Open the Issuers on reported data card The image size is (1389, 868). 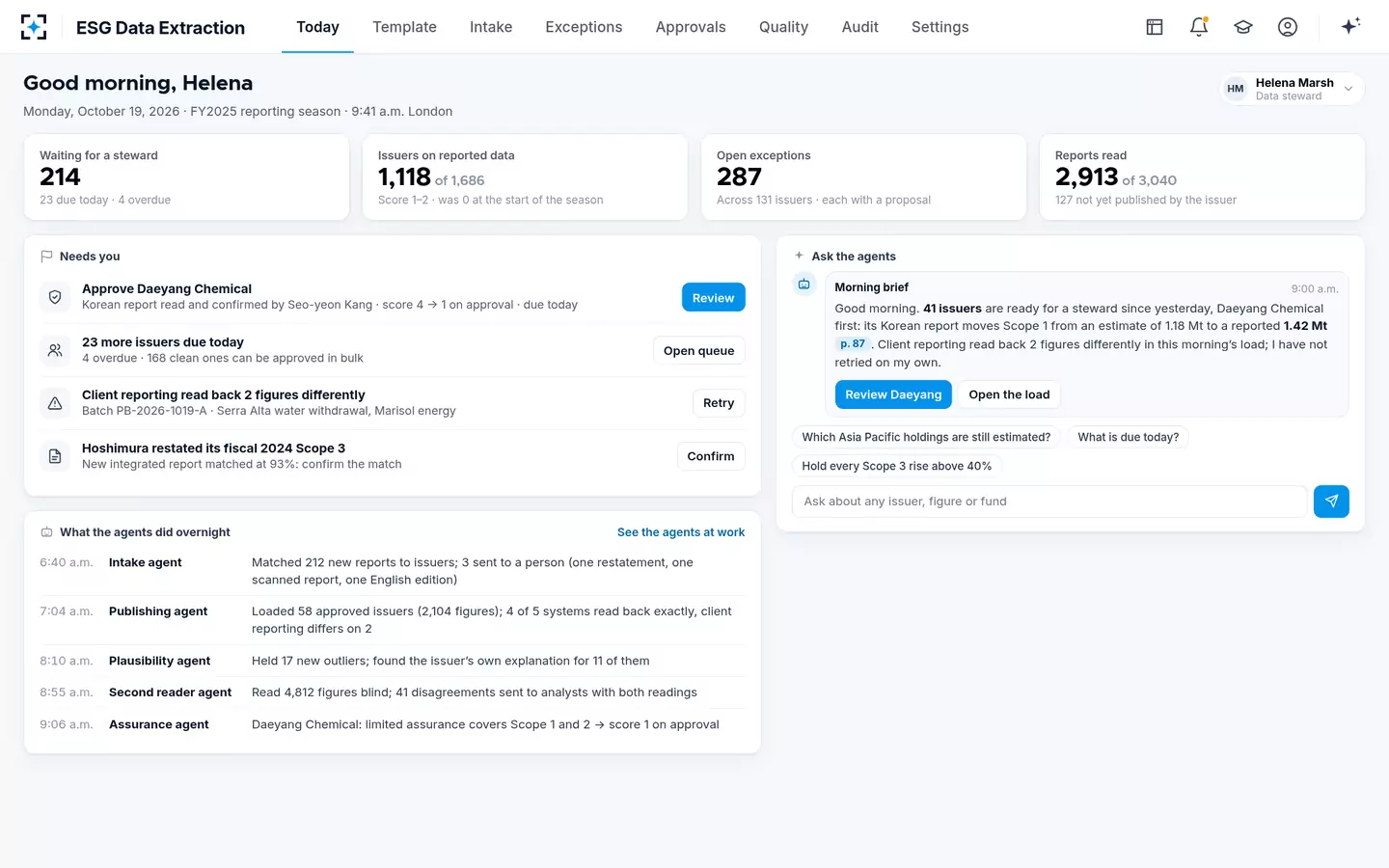(525, 177)
